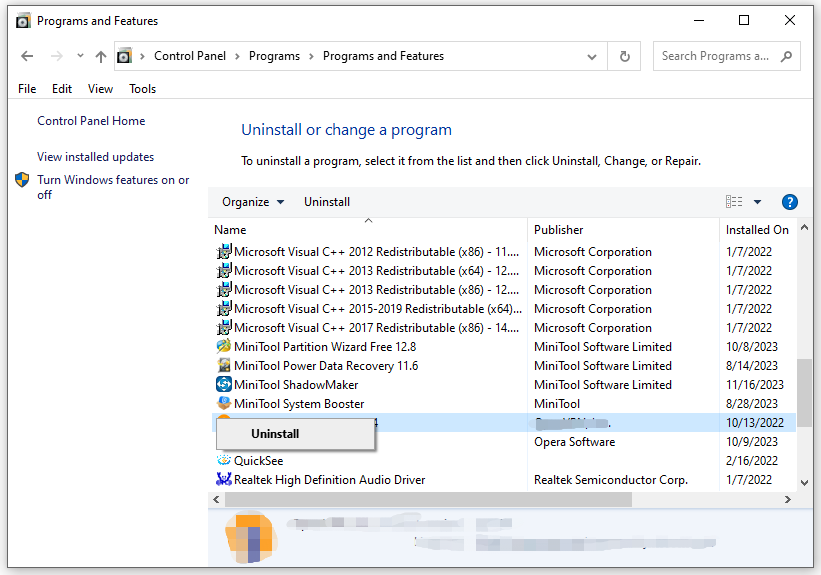Open the Tools menu
This screenshot has height=575, width=821.
(142, 89)
